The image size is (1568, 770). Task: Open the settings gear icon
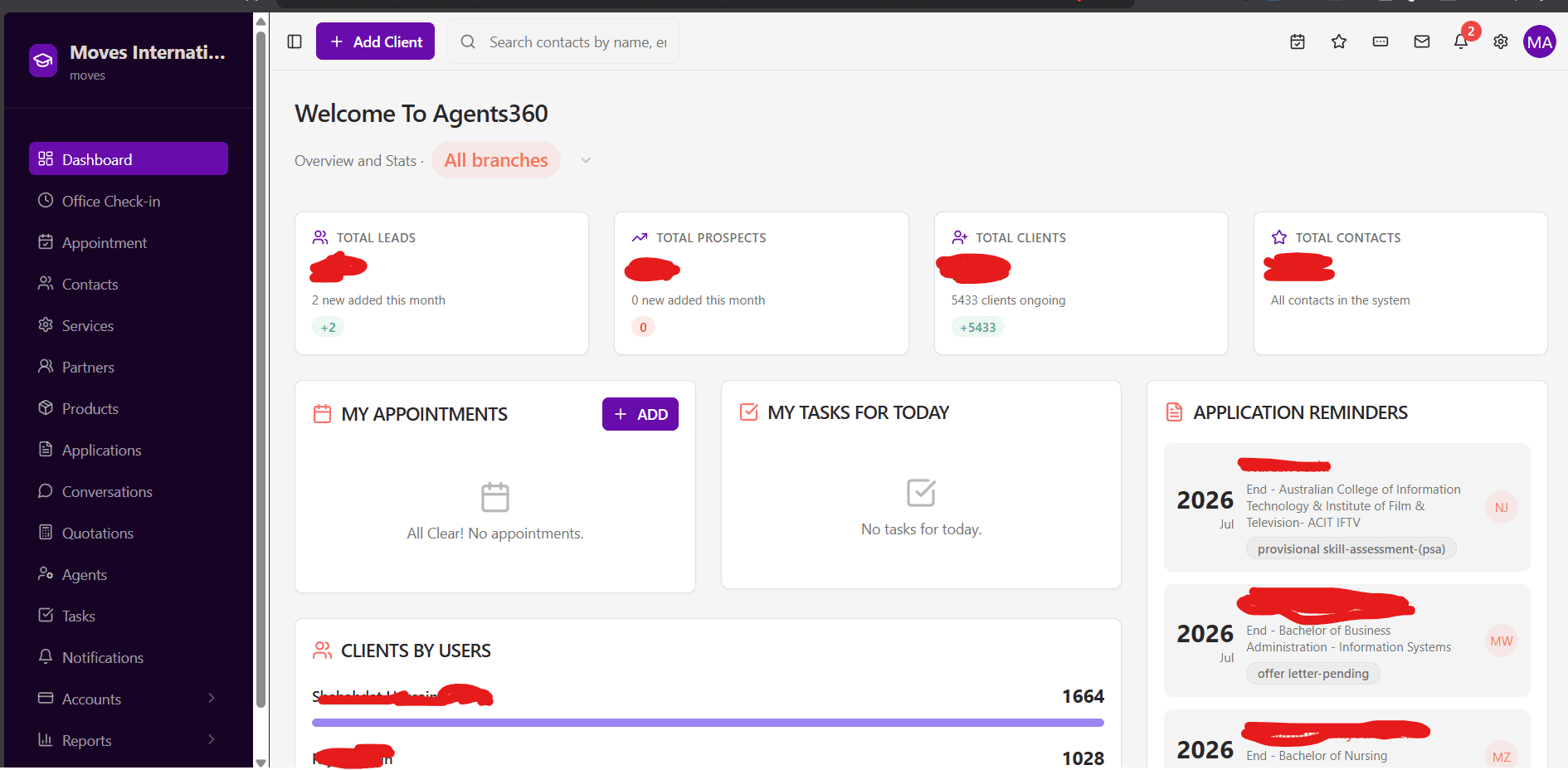(x=1501, y=41)
